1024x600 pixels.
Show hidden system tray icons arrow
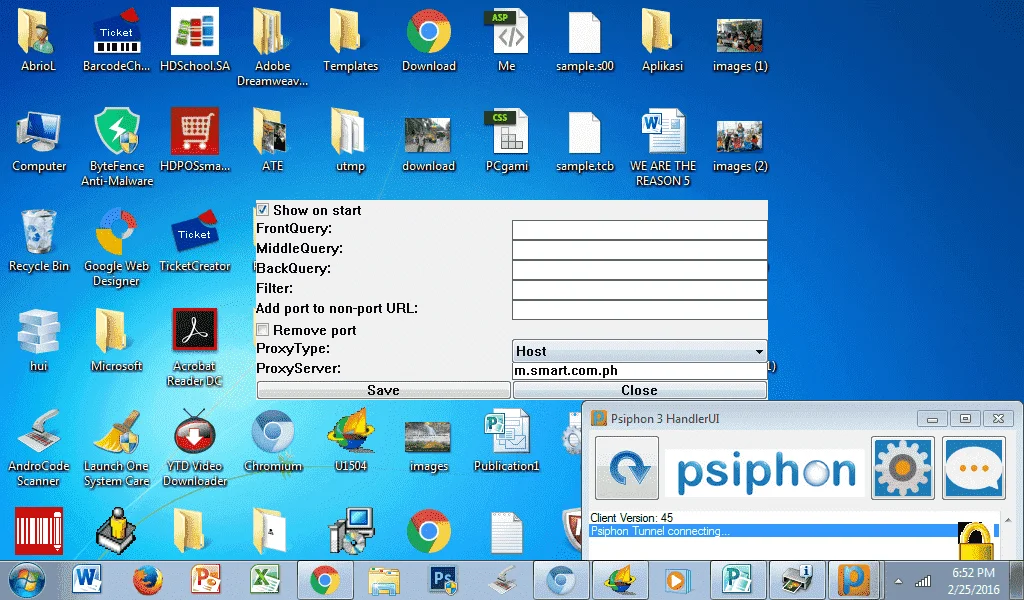899,581
